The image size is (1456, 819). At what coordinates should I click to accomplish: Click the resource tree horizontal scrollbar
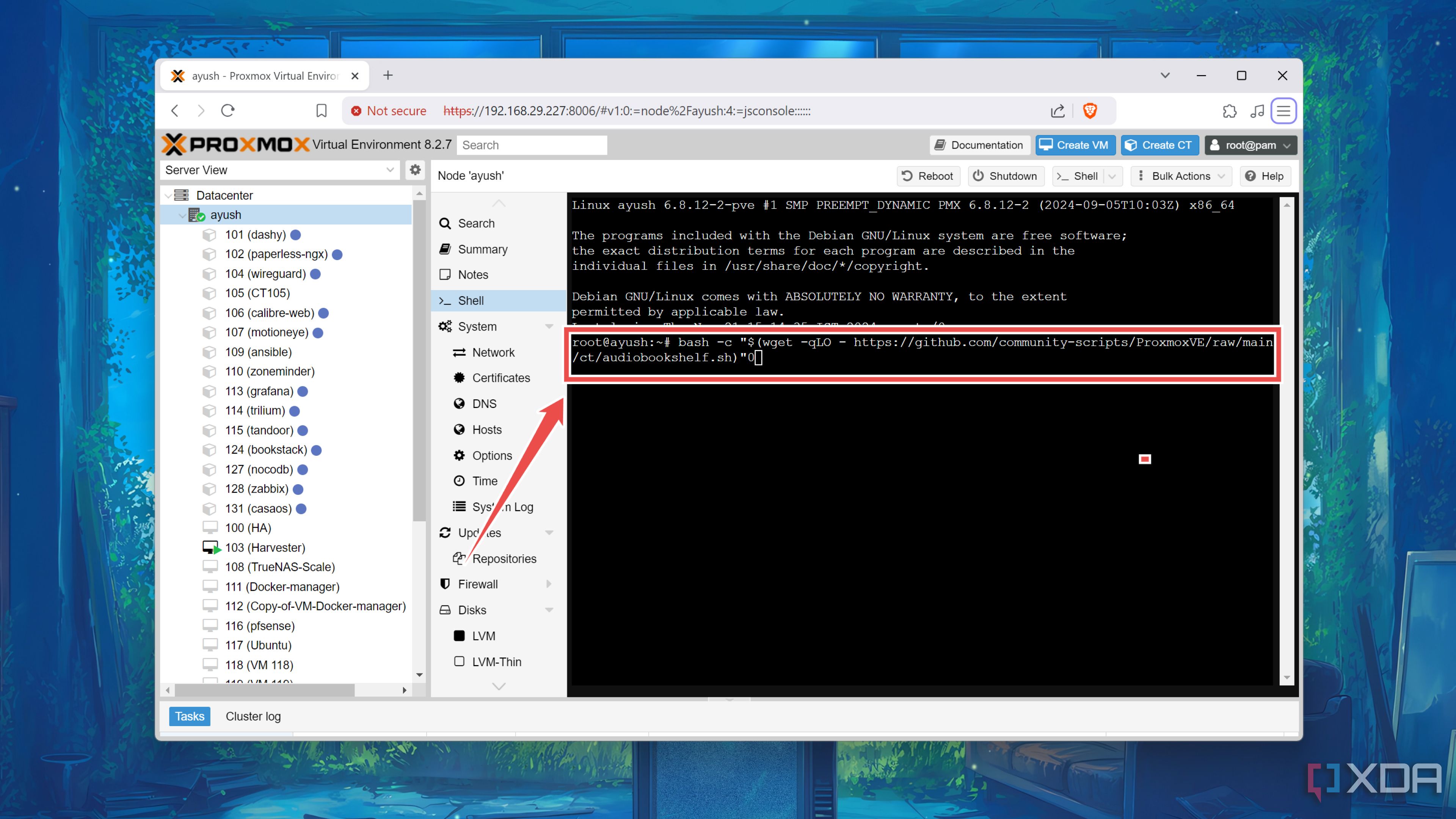coord(265,690)
